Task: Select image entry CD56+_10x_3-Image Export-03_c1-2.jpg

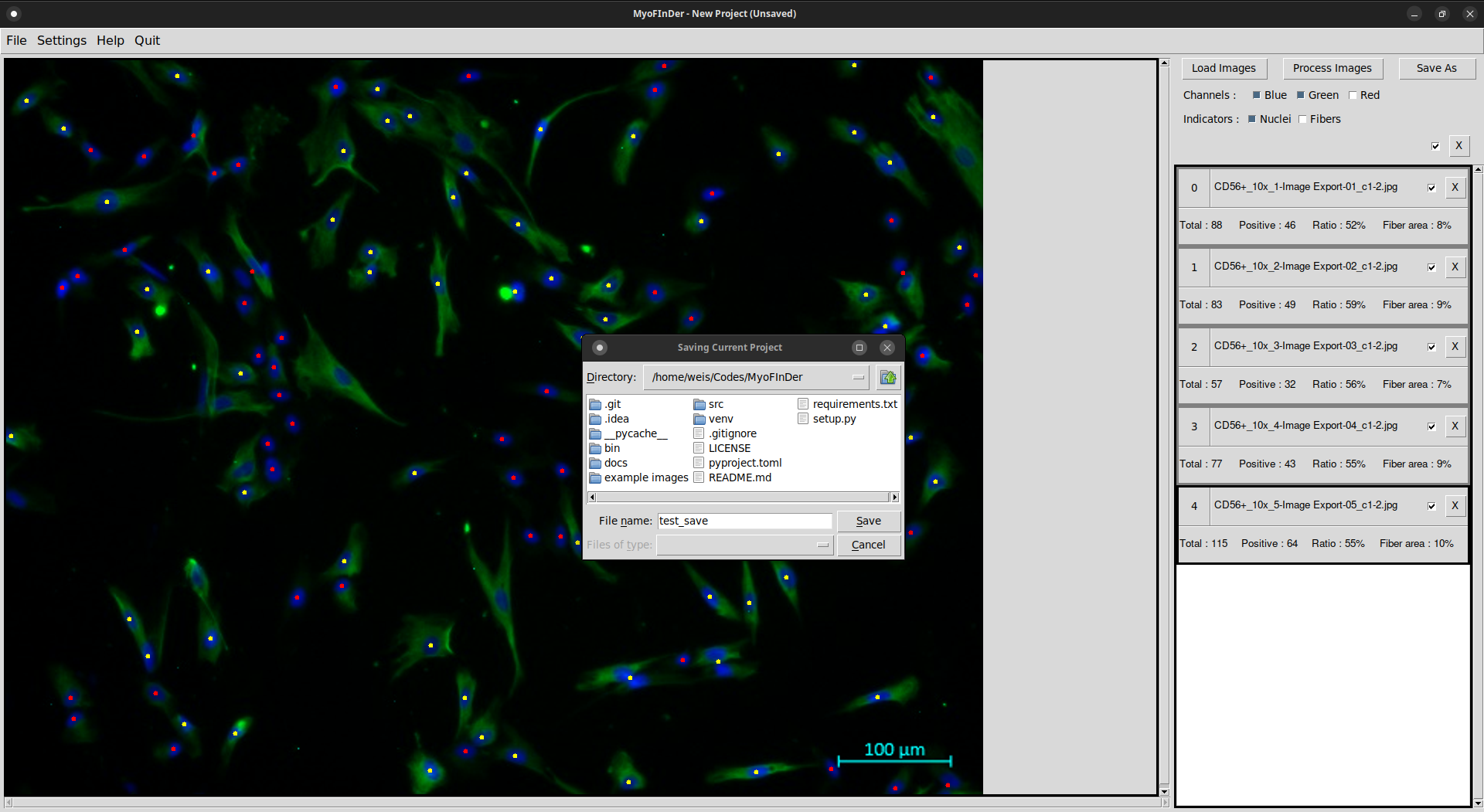Action: pos(1305,346)
